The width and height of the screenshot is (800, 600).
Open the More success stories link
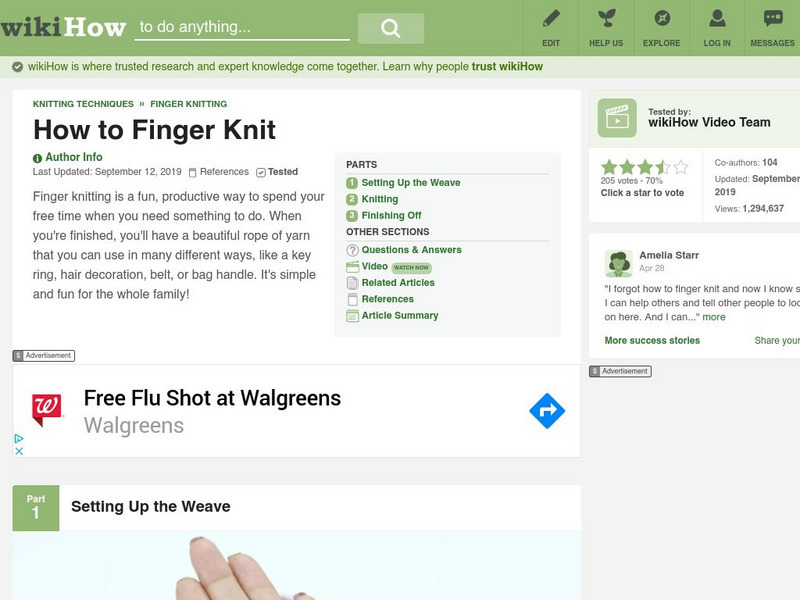click(652, 340)
